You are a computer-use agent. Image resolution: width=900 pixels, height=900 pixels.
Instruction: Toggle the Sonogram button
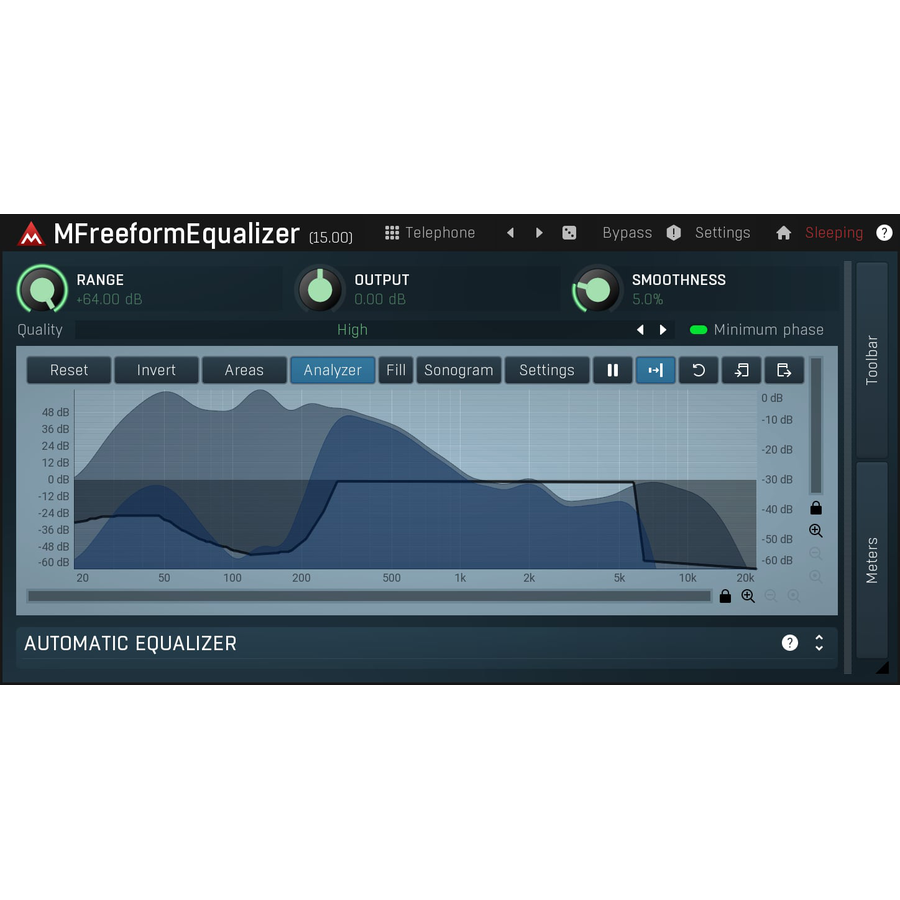[x=459, y=370]
